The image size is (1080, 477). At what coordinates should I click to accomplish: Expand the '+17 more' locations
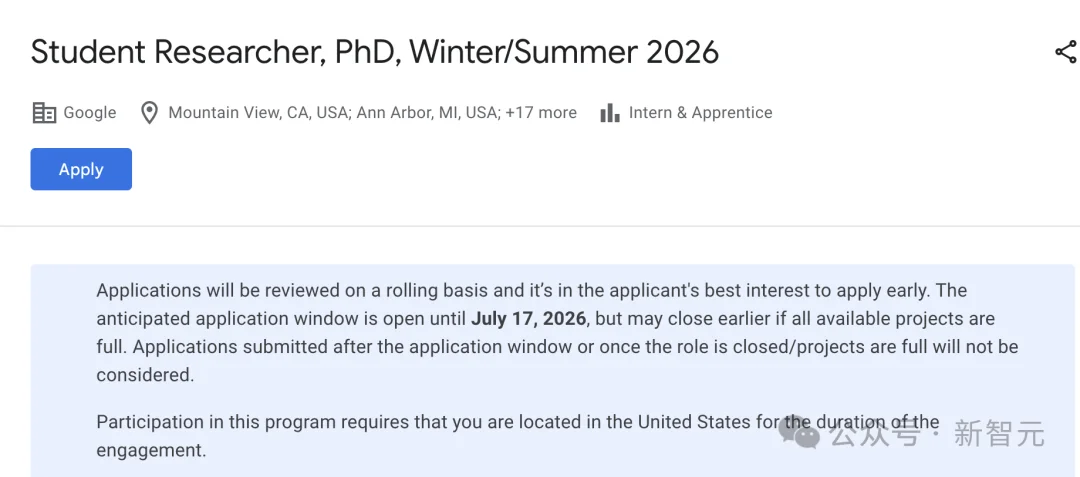point(541,113)
